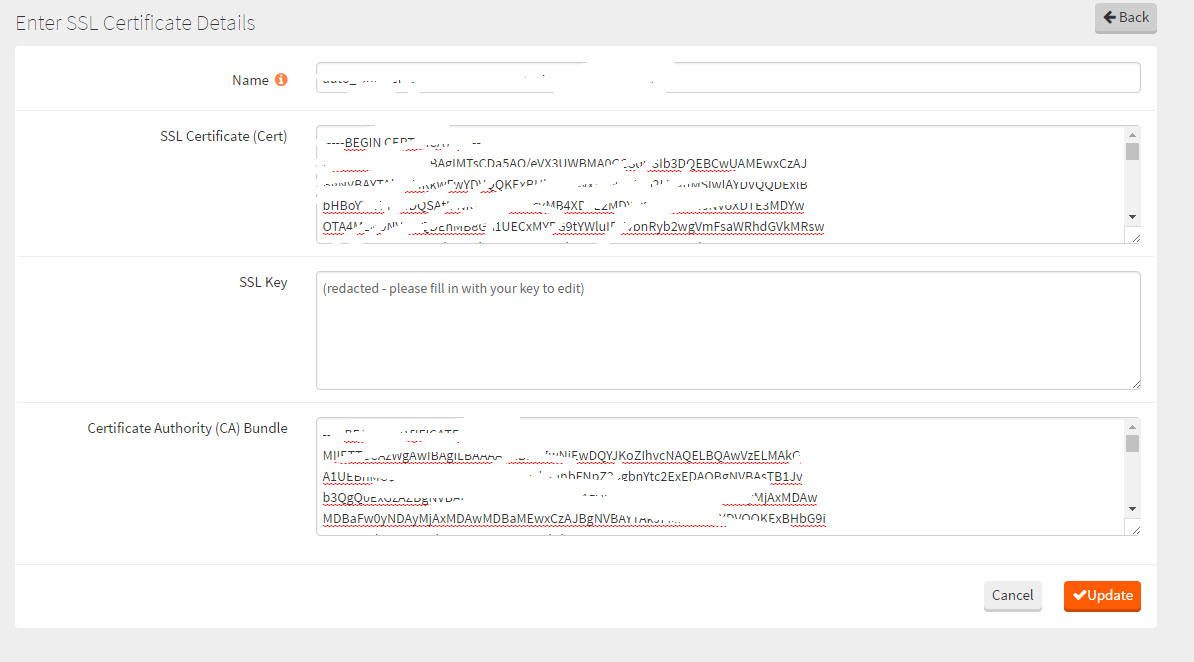Click the SSL Key resize handle

[x=1135, y=384]
